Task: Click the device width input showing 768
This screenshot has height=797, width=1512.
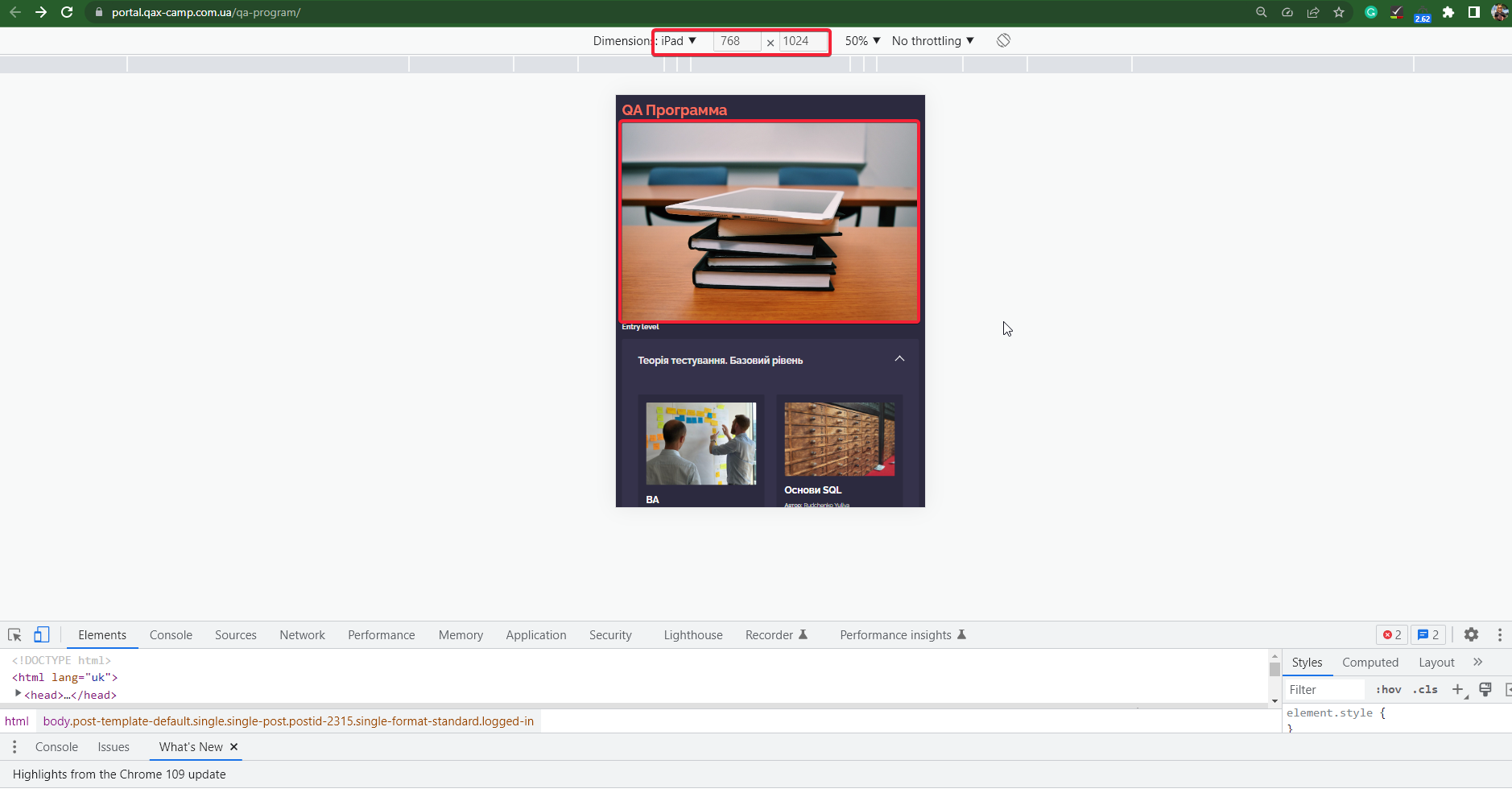Action: click(736, 41)
